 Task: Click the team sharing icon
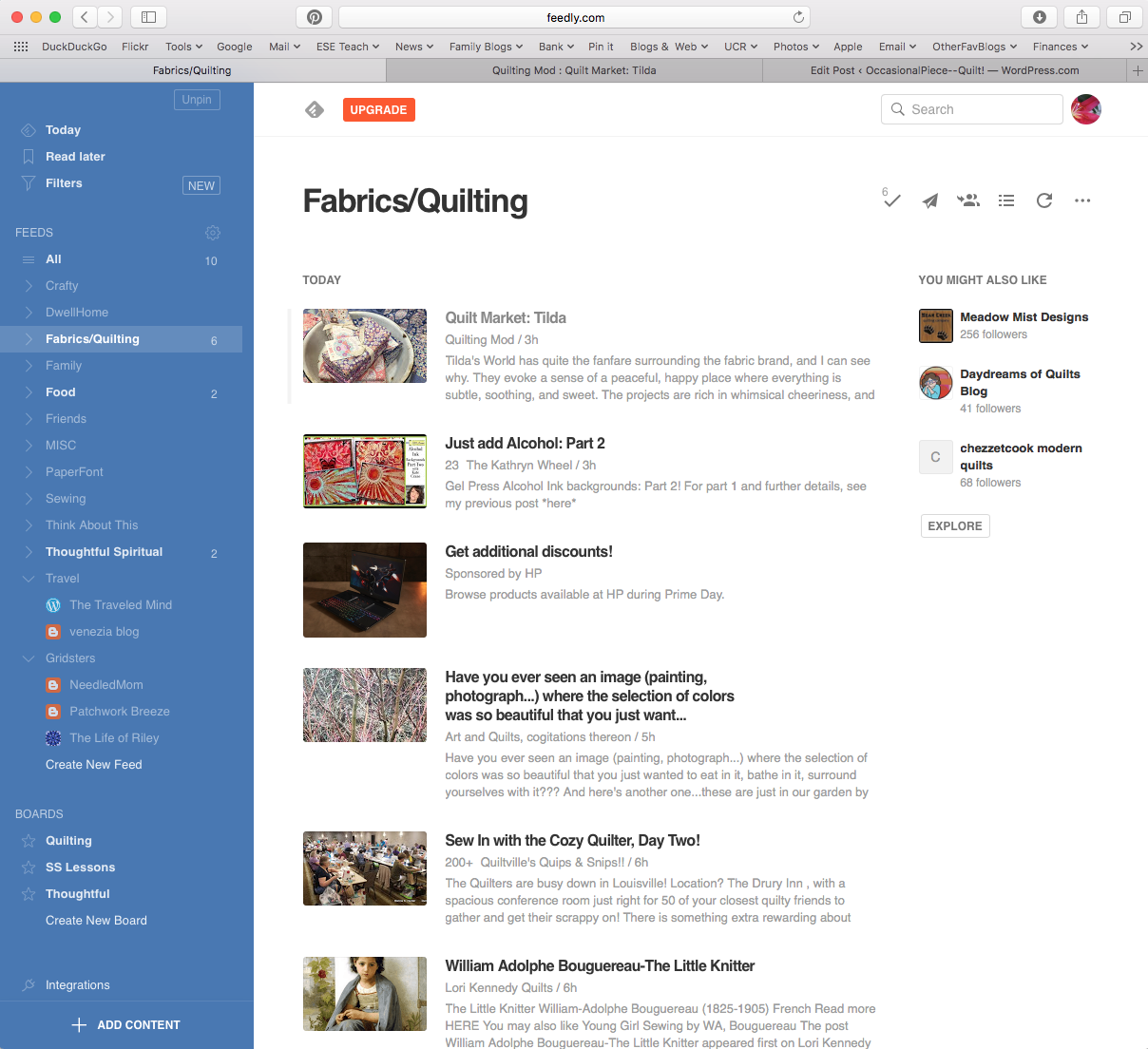[967, 200]
